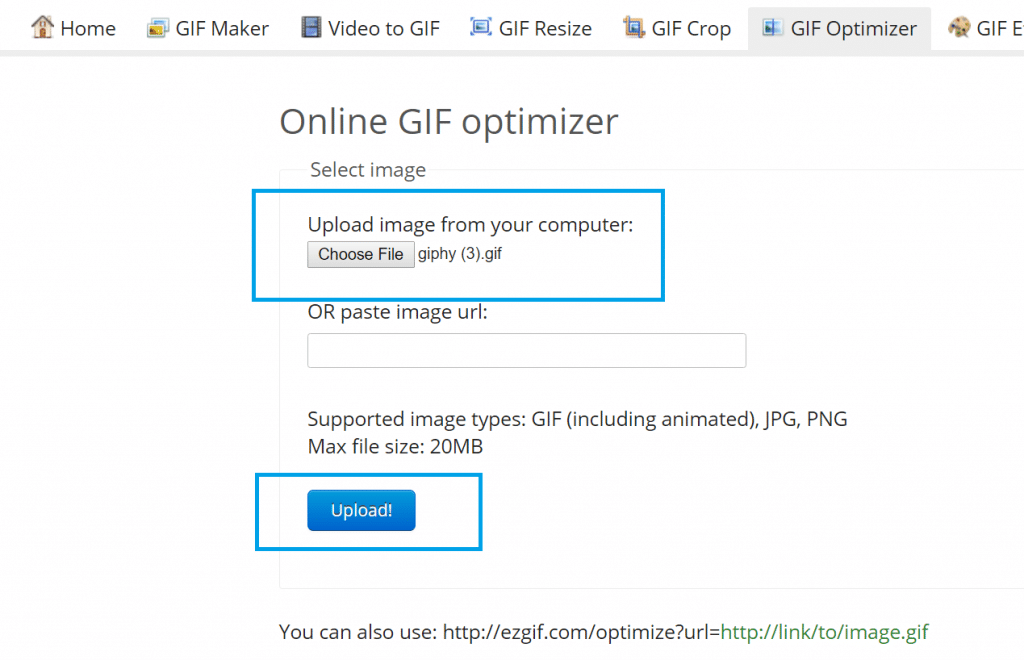Viewport: 1024px width, 660px height.
Task: Click inside the paste image url field
Action: [527, 350]
